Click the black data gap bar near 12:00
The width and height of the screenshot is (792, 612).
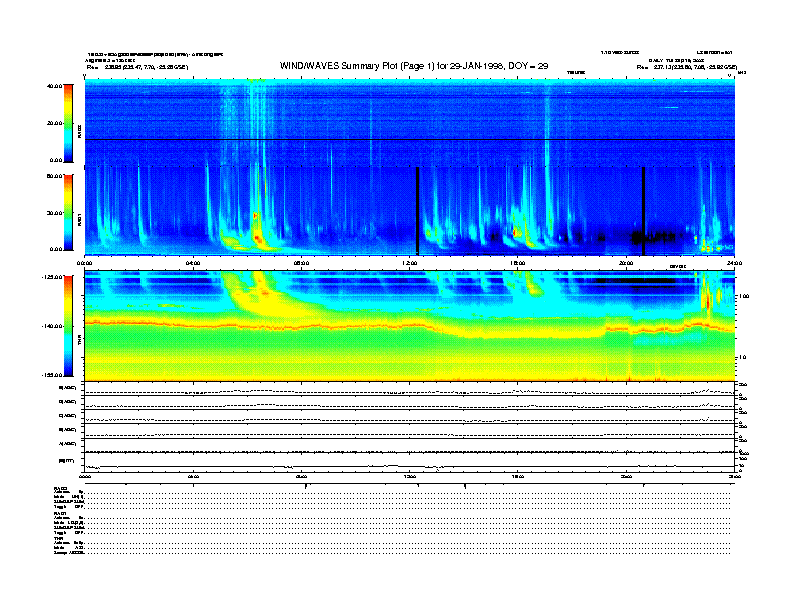(417, 211)
